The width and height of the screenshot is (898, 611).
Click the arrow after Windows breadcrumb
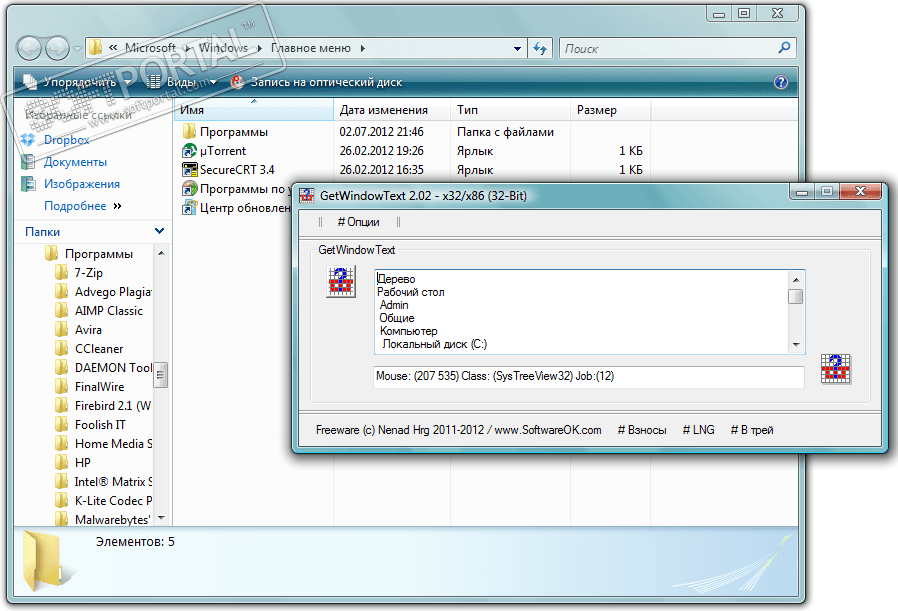(x=259, y=49)
